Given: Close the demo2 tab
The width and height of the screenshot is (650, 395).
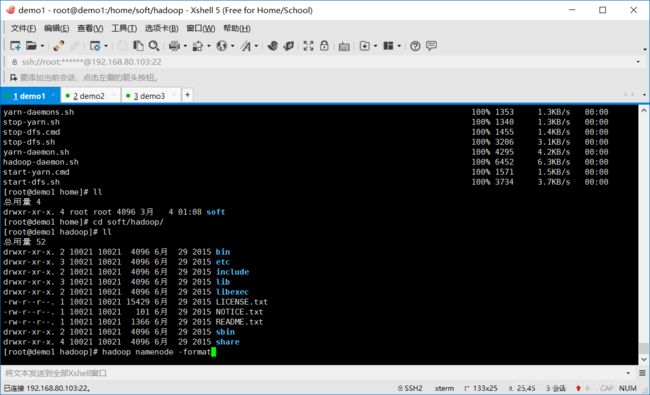Looking at the screenshot, I should (114, 95).
